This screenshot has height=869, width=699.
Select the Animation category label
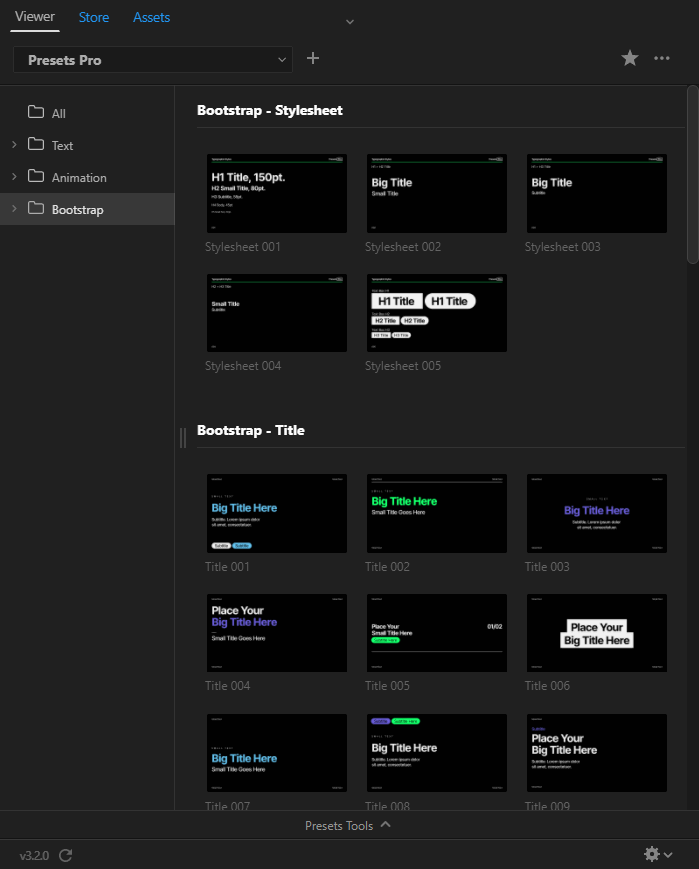[x=79, y=178]
